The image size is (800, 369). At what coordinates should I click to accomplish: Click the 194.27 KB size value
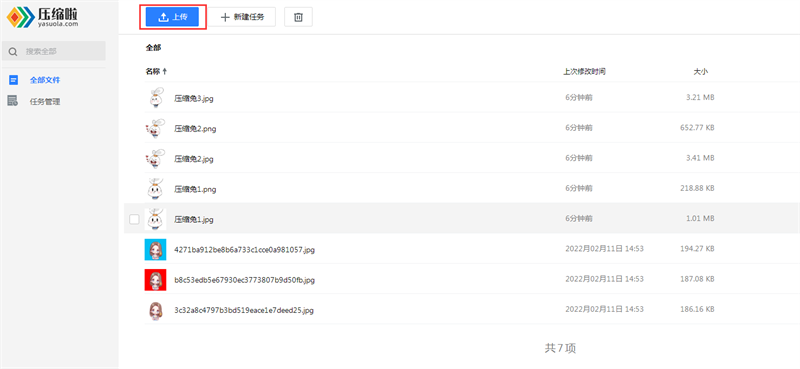click(697, 249)
